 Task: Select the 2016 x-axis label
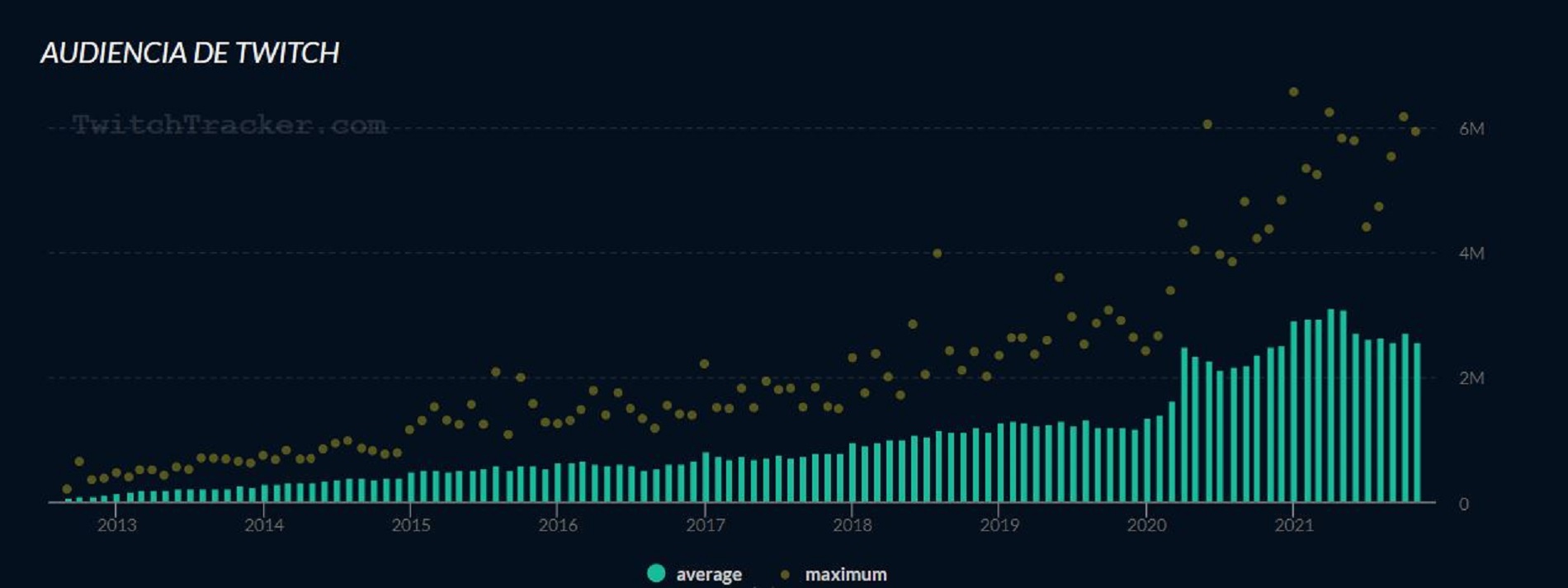coord(558,525)
